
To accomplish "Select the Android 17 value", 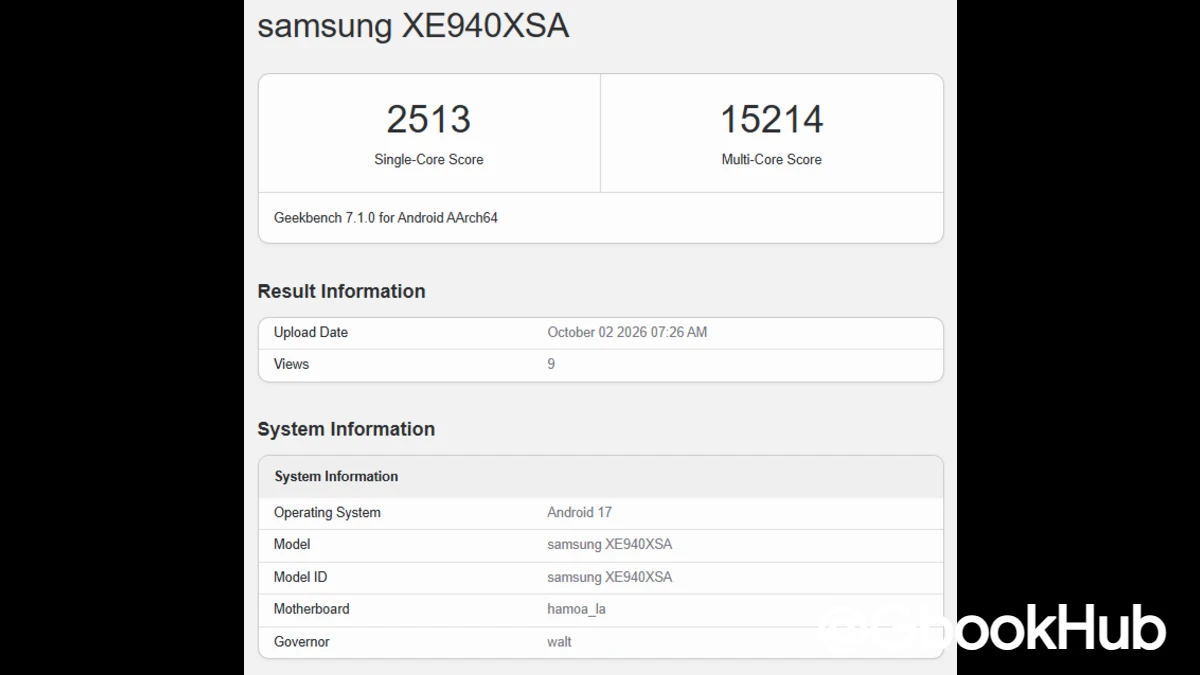I will pyautogui.click(x=579, y=512).
